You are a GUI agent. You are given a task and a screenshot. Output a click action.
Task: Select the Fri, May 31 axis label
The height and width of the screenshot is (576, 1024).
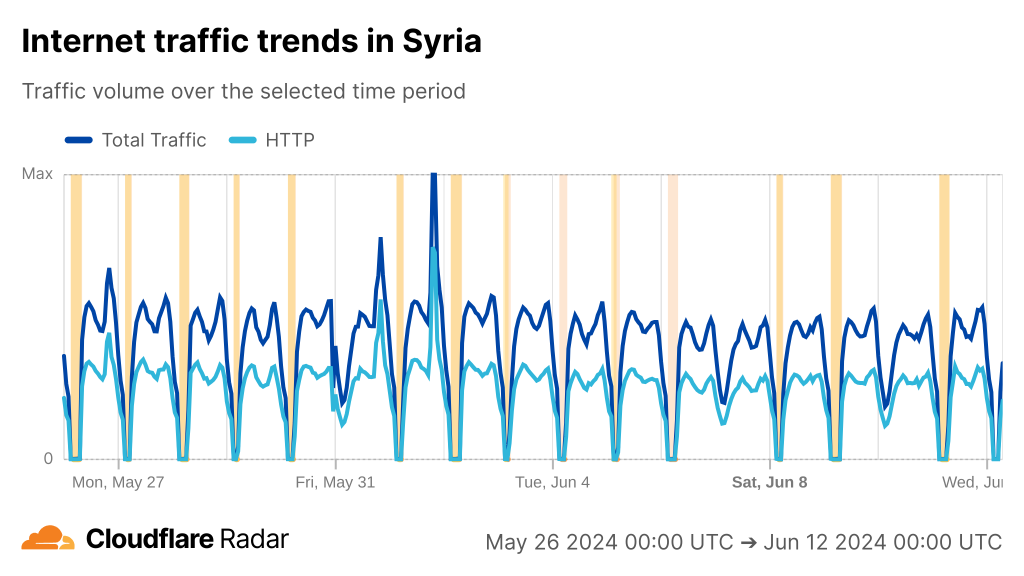pos(335,482)
